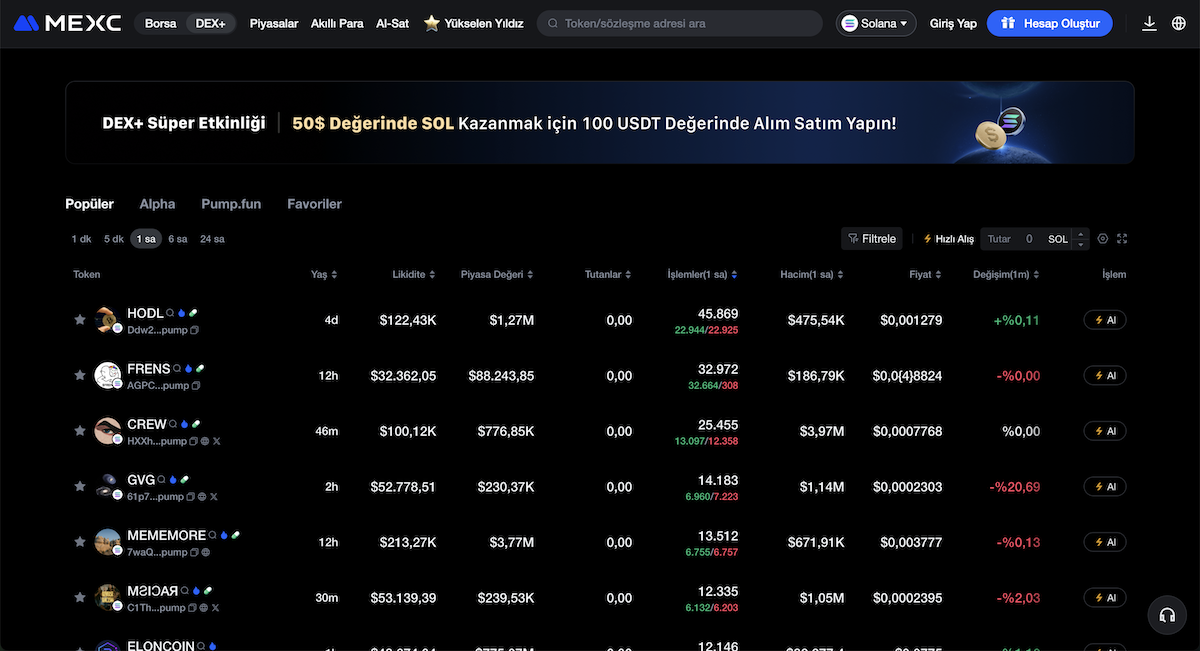Open the CREW token website globe icon

coord(203,441)
